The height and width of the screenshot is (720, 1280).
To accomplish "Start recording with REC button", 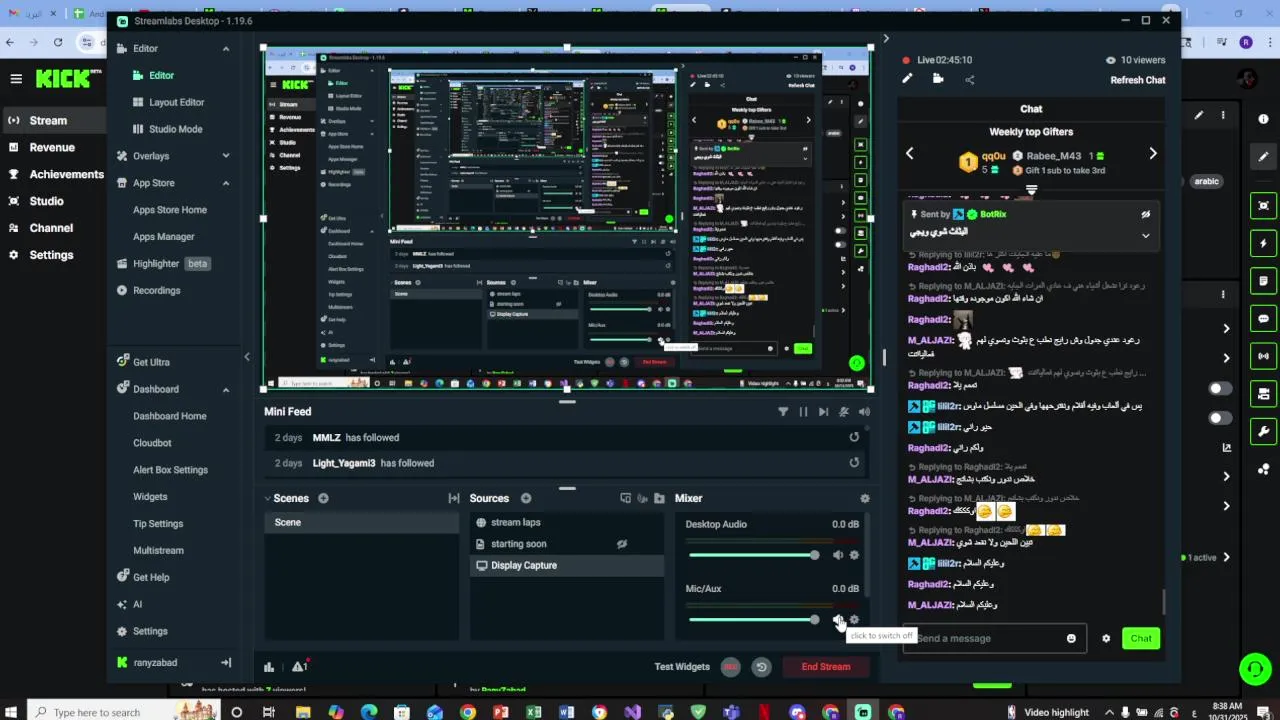I will click(x=731, y=667).
